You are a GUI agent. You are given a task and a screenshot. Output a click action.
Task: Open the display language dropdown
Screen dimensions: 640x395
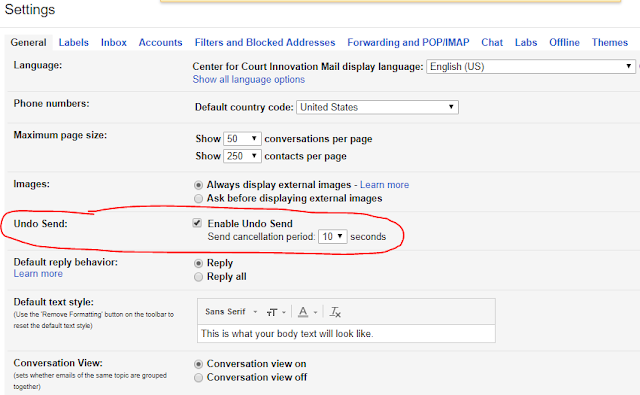(531, 67)
